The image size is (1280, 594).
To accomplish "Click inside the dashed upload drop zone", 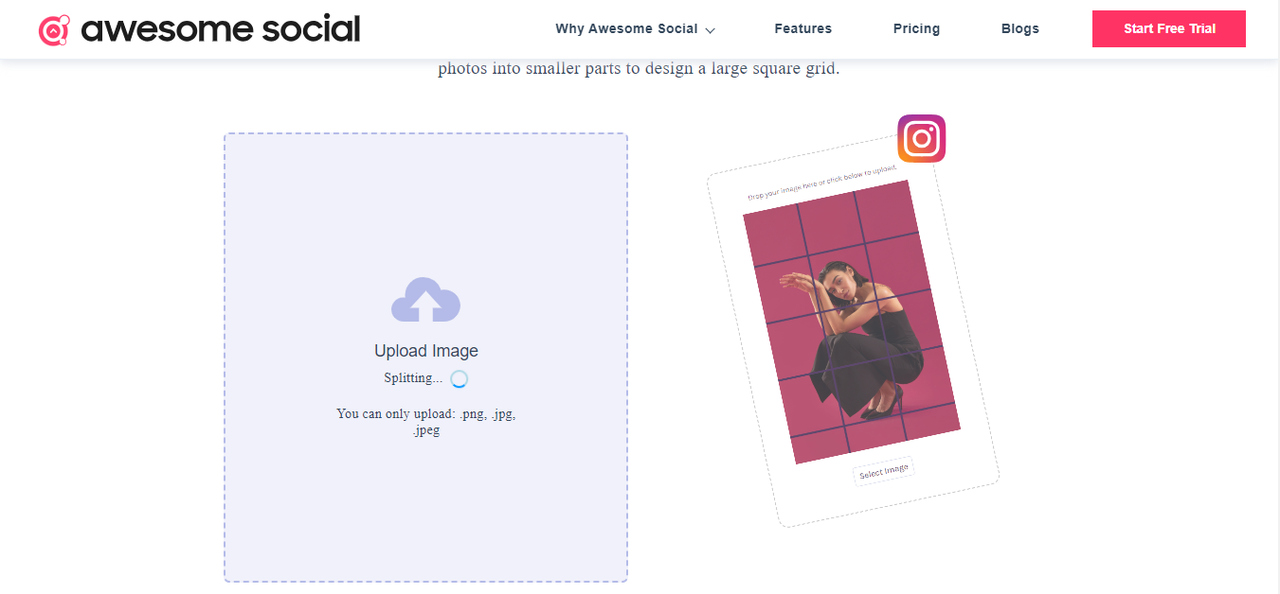I will point(426,357).
